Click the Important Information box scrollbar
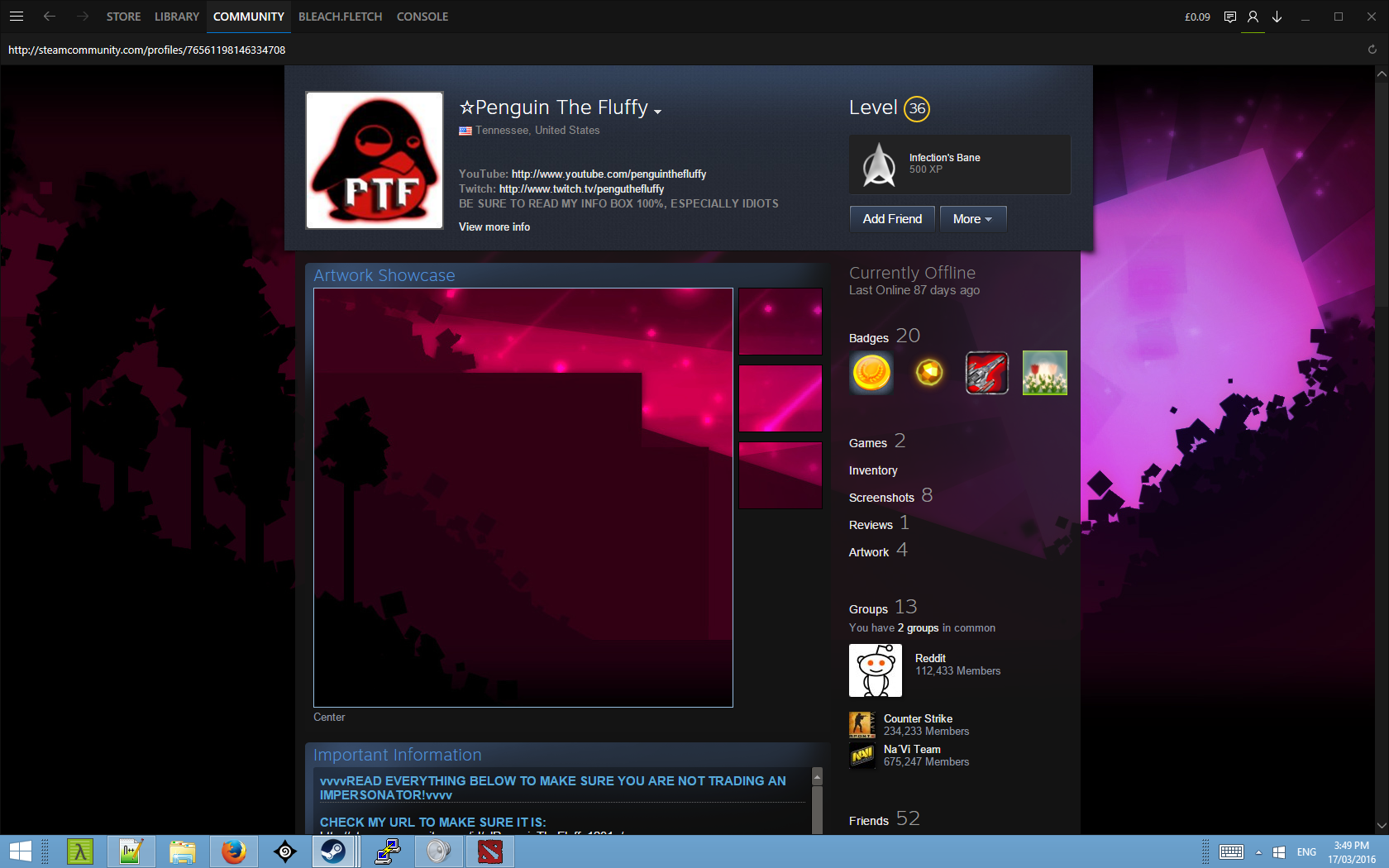The image size is (1389, 868). (817, 802)
